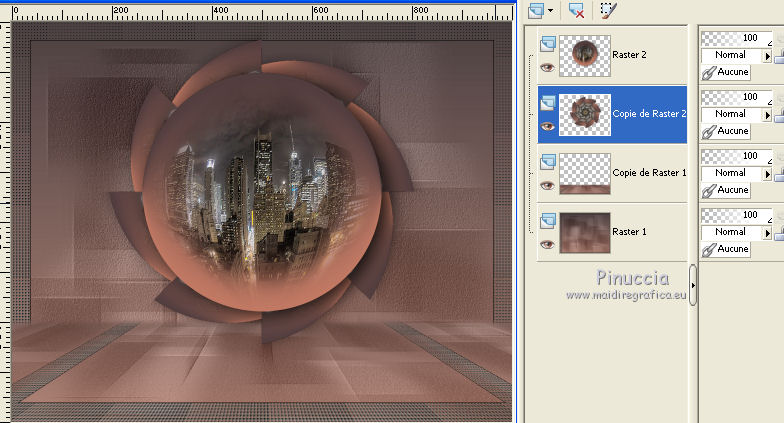Open the New Layer dropdown icon
Image resolution: width=784 pixels, height=423 pixels.
pyautogui.click(x=536, y=10)
